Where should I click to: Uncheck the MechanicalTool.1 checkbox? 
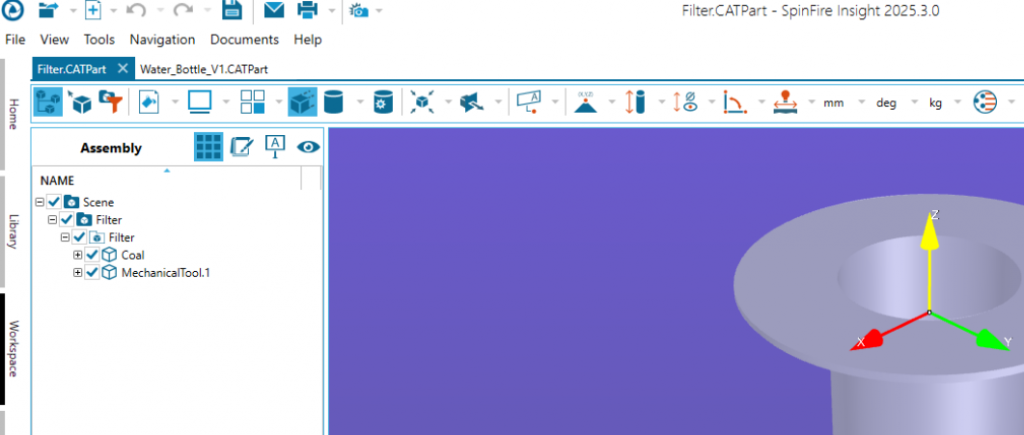[92, 272]
